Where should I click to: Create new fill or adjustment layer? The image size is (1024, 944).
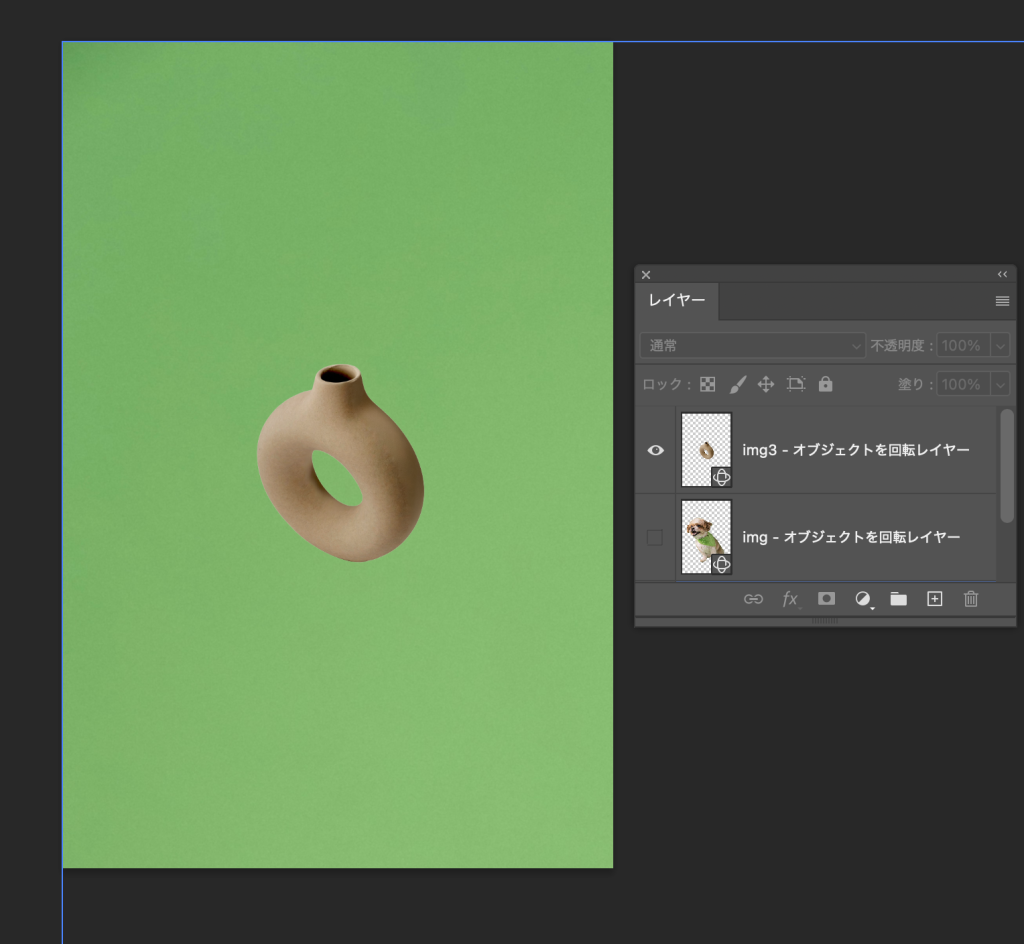pyautogui.click(x=862, y=599)
